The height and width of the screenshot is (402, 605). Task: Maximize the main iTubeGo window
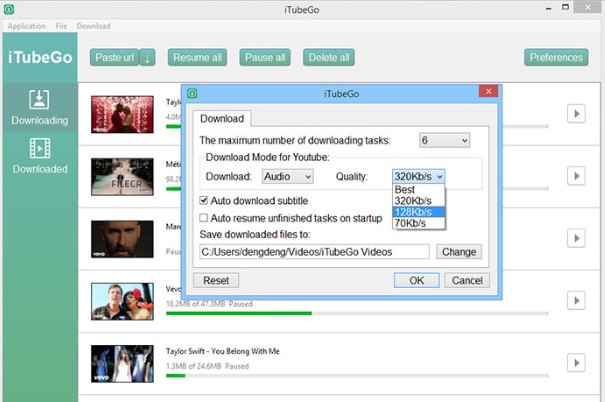[x=565, y=7]
